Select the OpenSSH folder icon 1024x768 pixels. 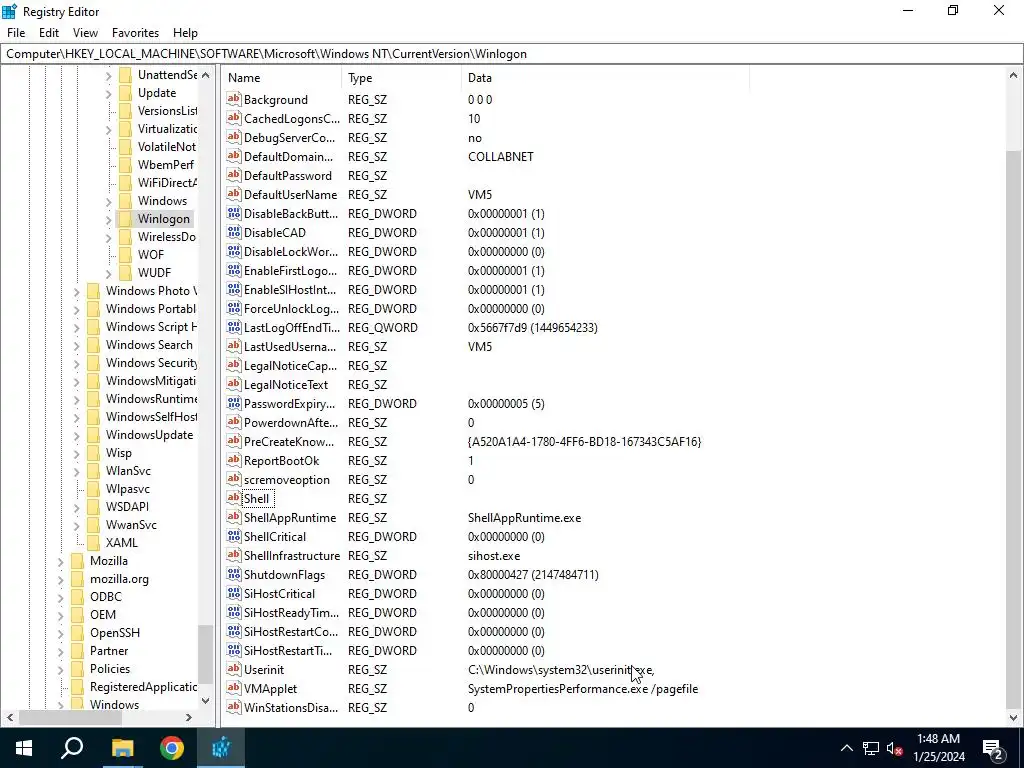click(x=78, y=633)
